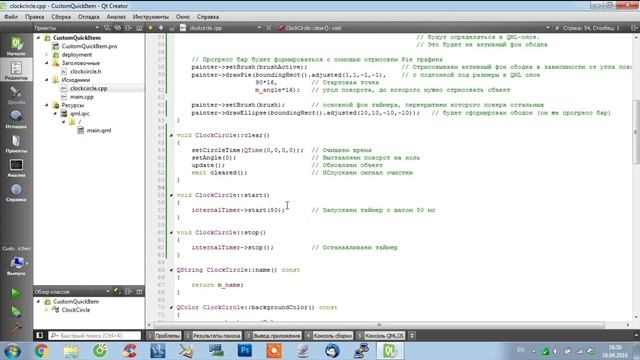Open the Справка help mode
This screenshot has width=640, height=360.
[16, 192]
